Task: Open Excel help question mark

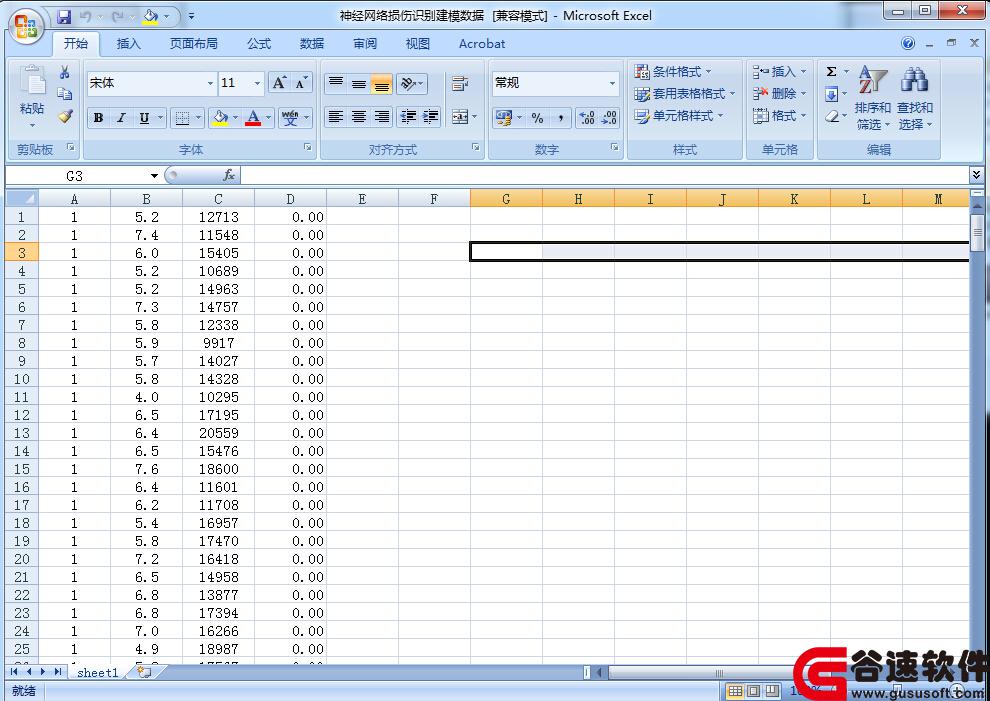Action: point(908,43)
